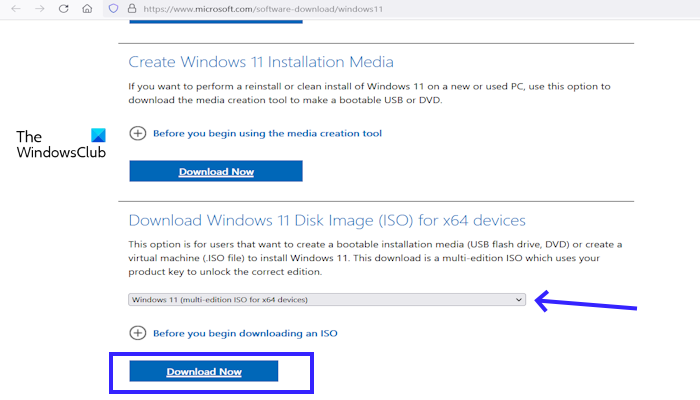Click the blue Windows logo of TheWindowsClub
The image size is (700, 400).
pos(97,136)
